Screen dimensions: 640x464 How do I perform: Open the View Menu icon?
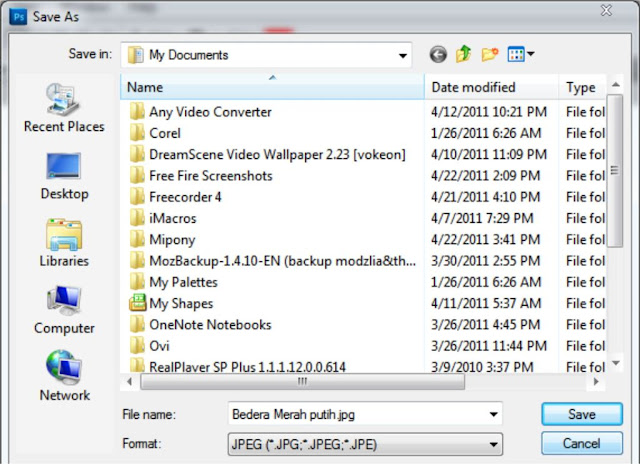tap(516, 54)
